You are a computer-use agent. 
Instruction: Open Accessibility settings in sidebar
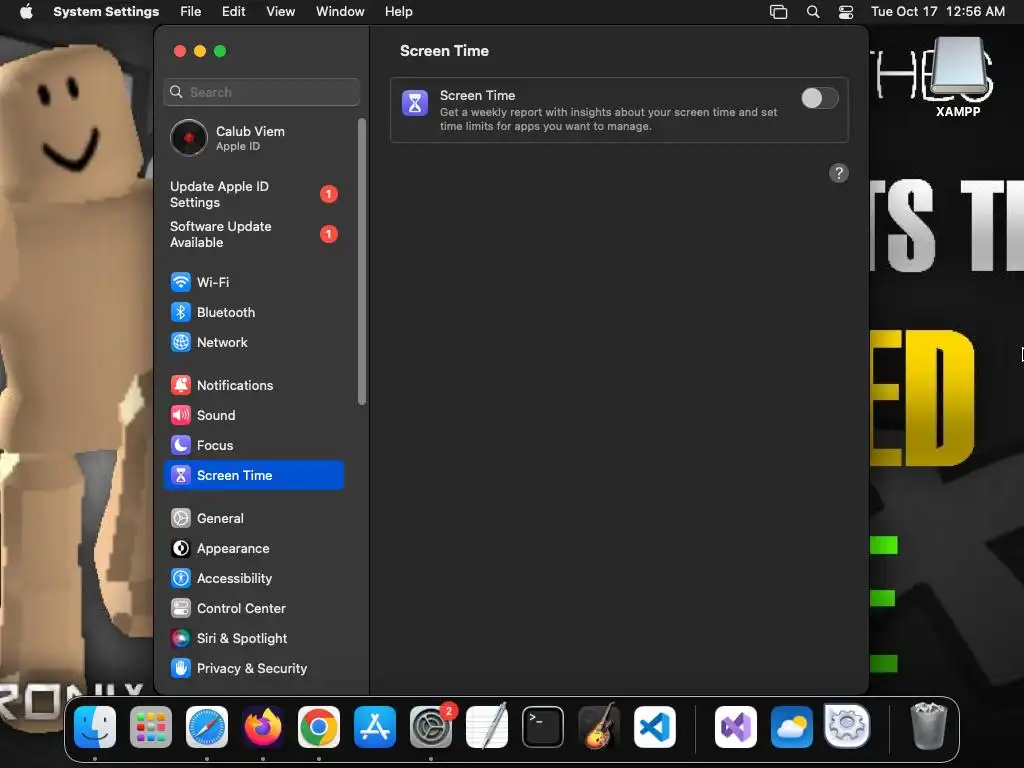pos(254,579)
